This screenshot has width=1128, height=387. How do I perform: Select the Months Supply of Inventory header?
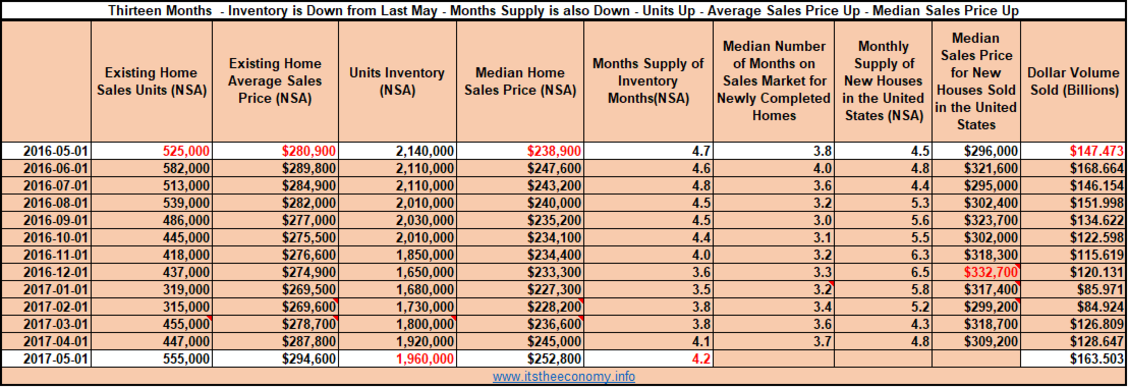coord(647,81)
